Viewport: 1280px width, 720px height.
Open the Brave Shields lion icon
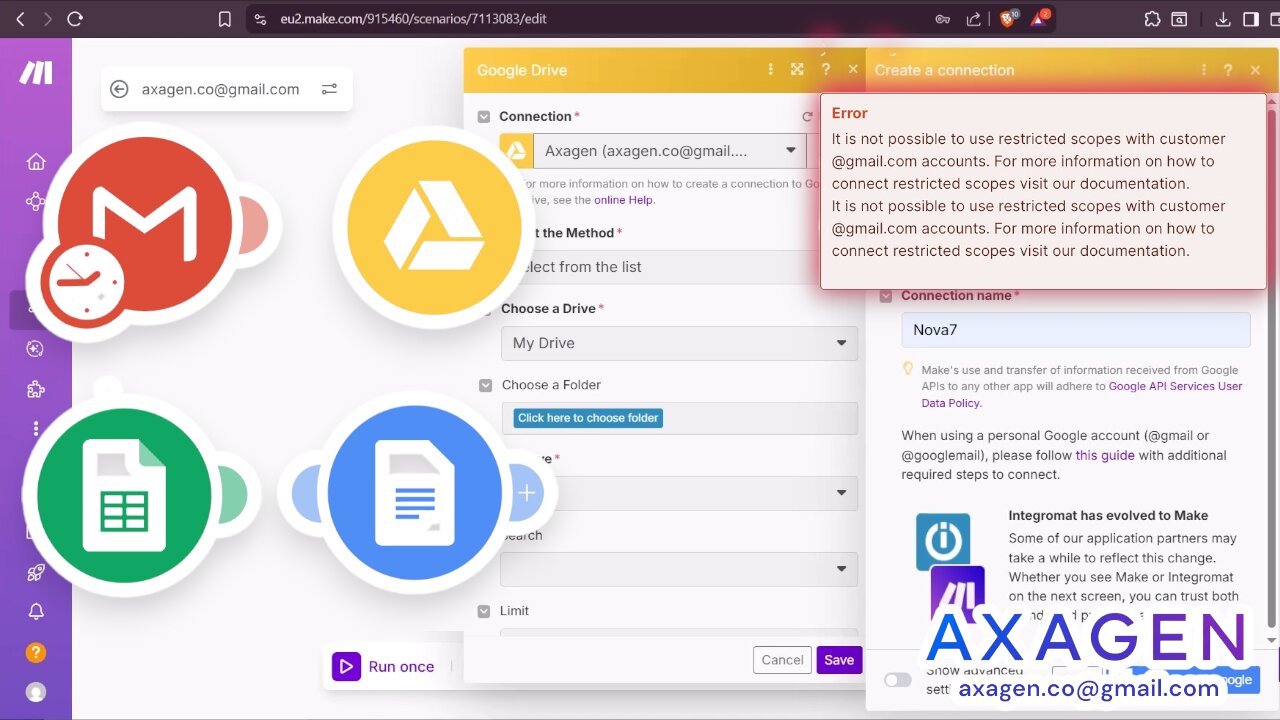[1007, 19]
